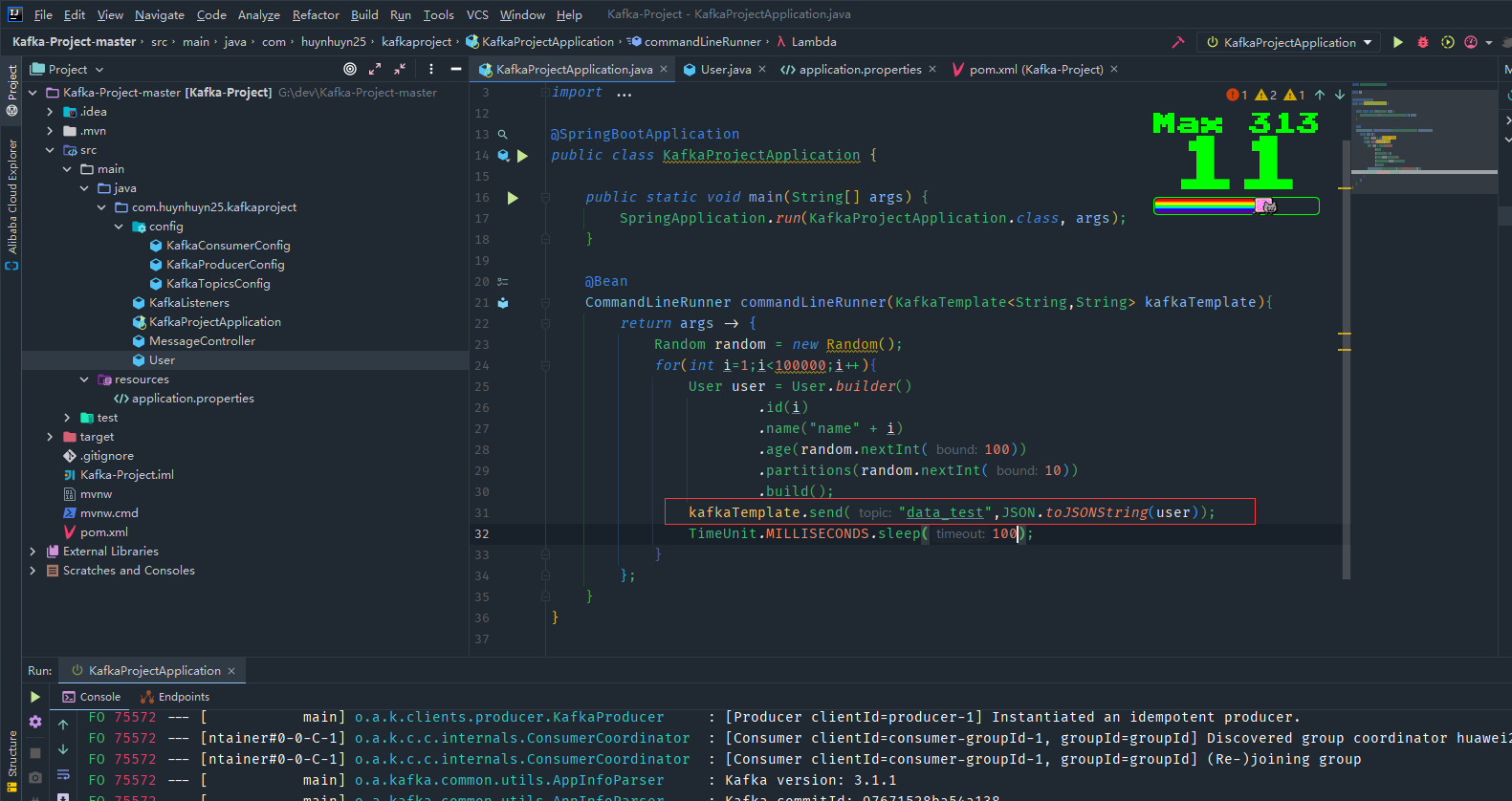Collapse all nodes in the Project panel
This screenshot has height=801, width=1512.
400,69
